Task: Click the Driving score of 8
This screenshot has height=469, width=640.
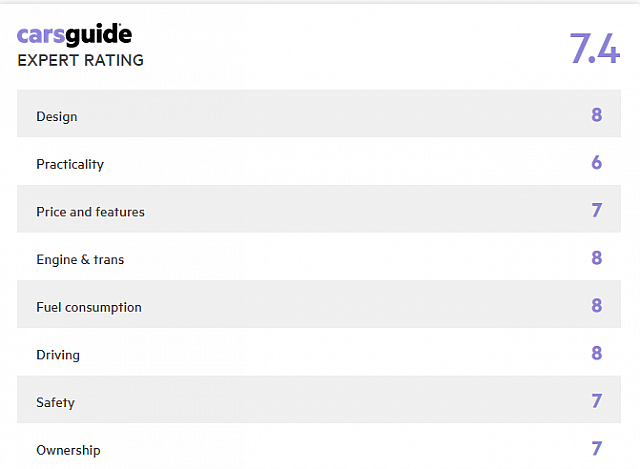Action: point(597,353)
